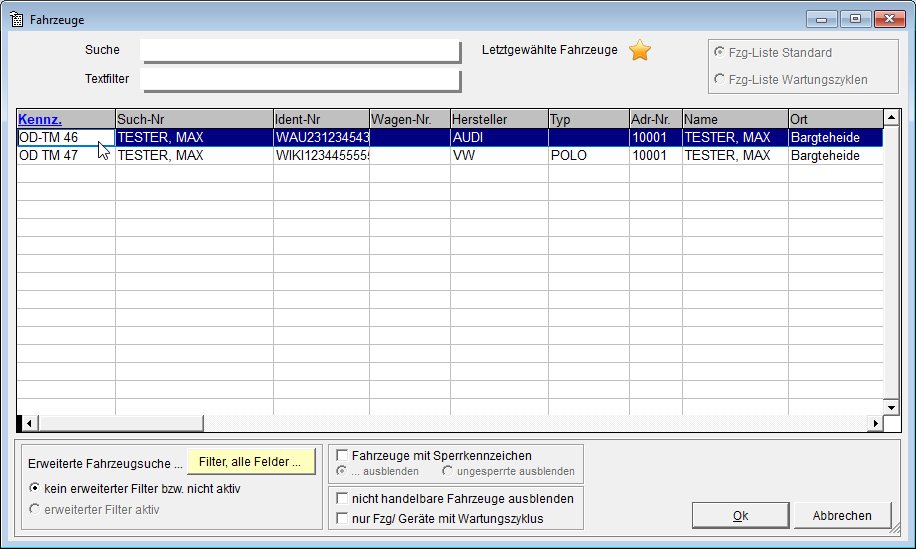Click the vertical scrollbar down arrow
916x549 pixels.
click(891, 407)
